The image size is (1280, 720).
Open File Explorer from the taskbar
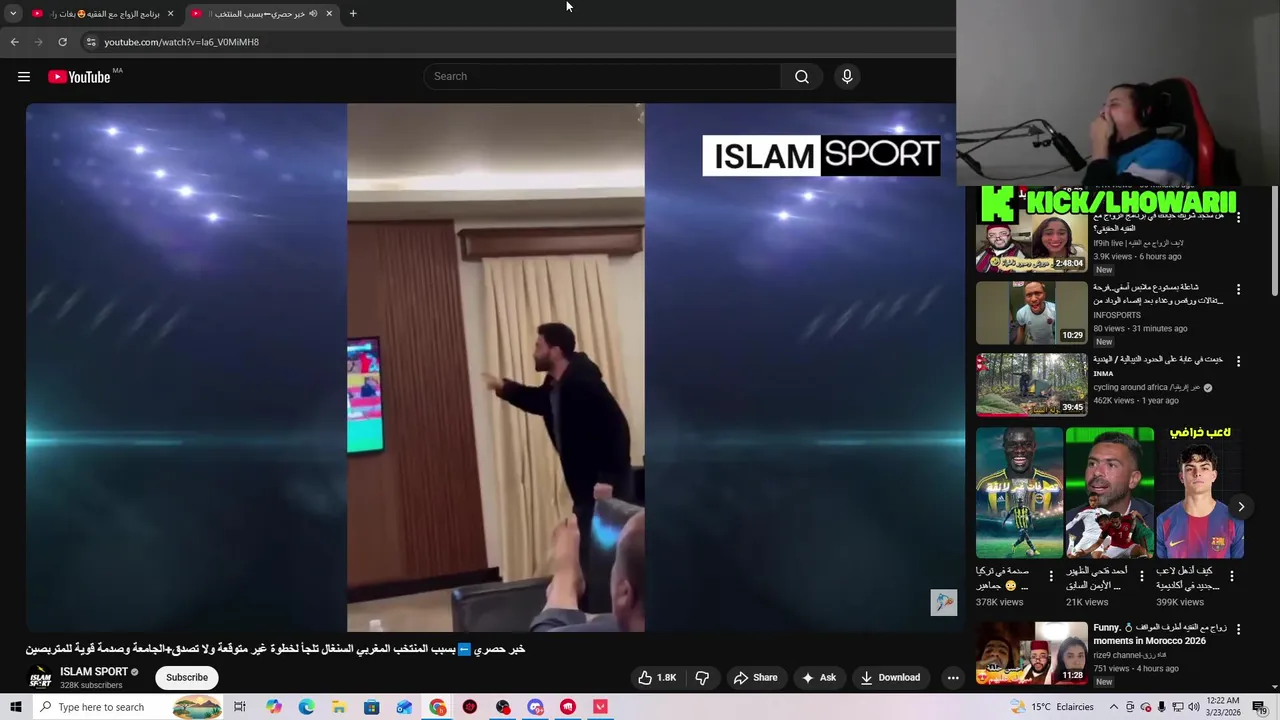pos(339,707)
